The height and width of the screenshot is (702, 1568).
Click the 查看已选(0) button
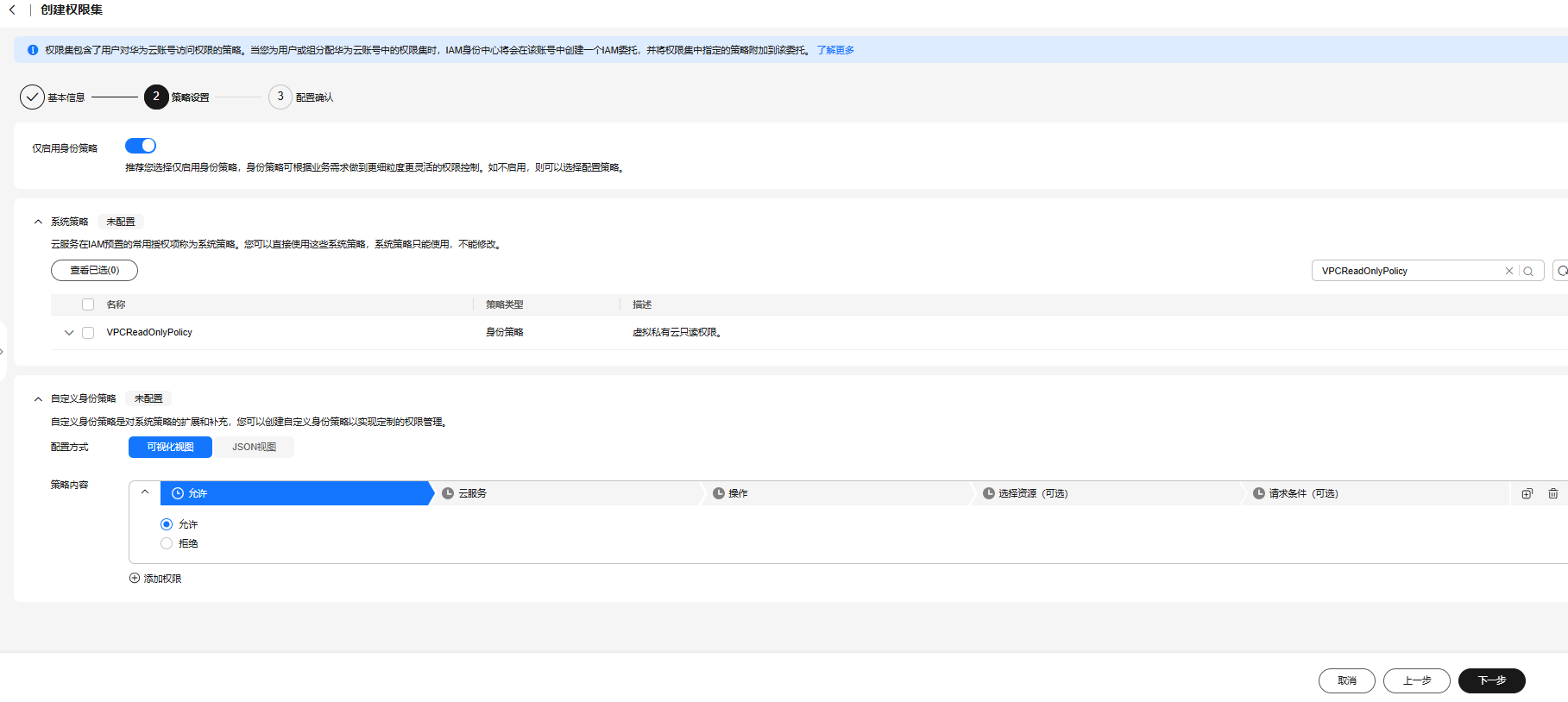coord(94,270)
